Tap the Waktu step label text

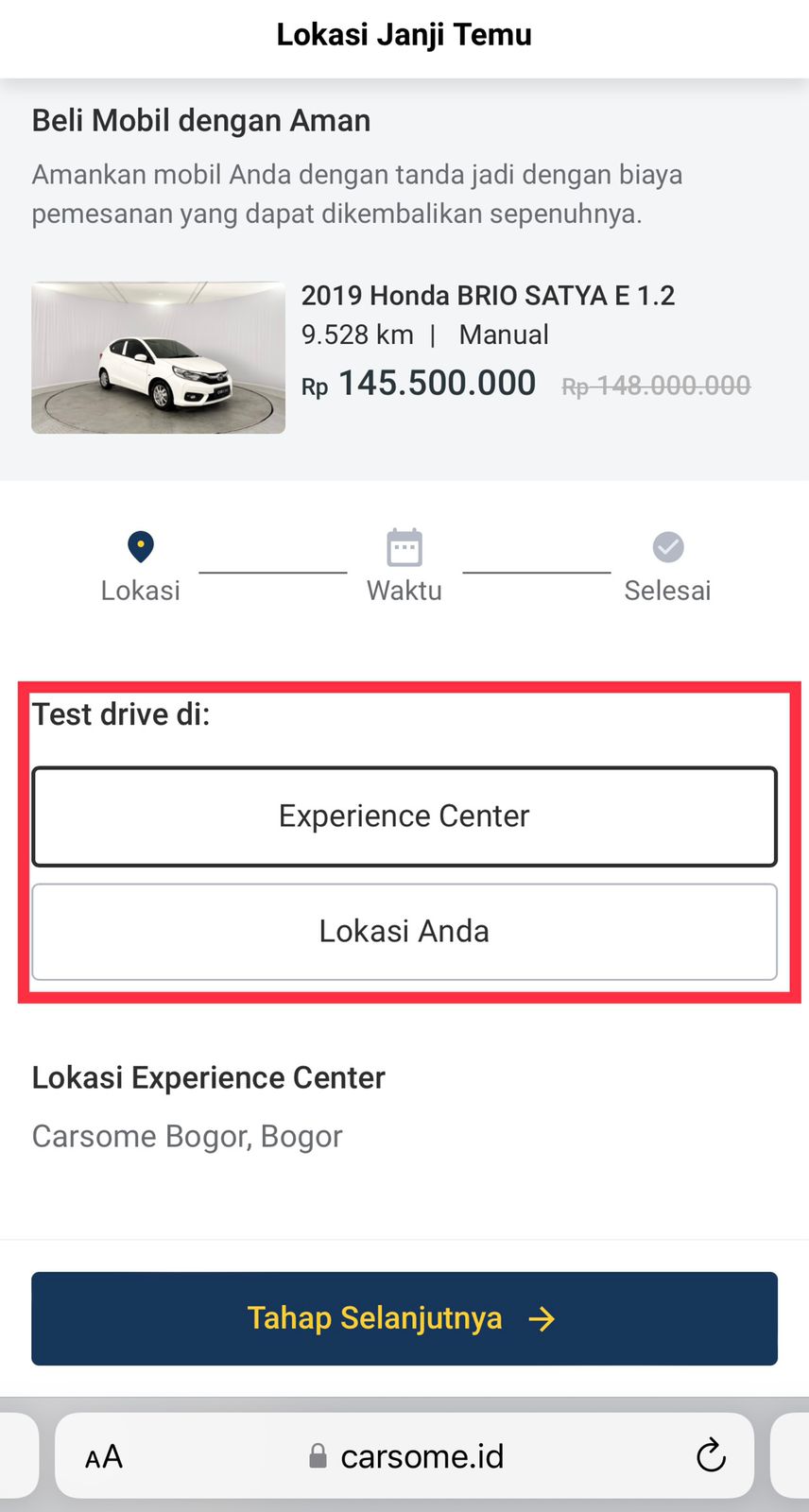[404, 590]
